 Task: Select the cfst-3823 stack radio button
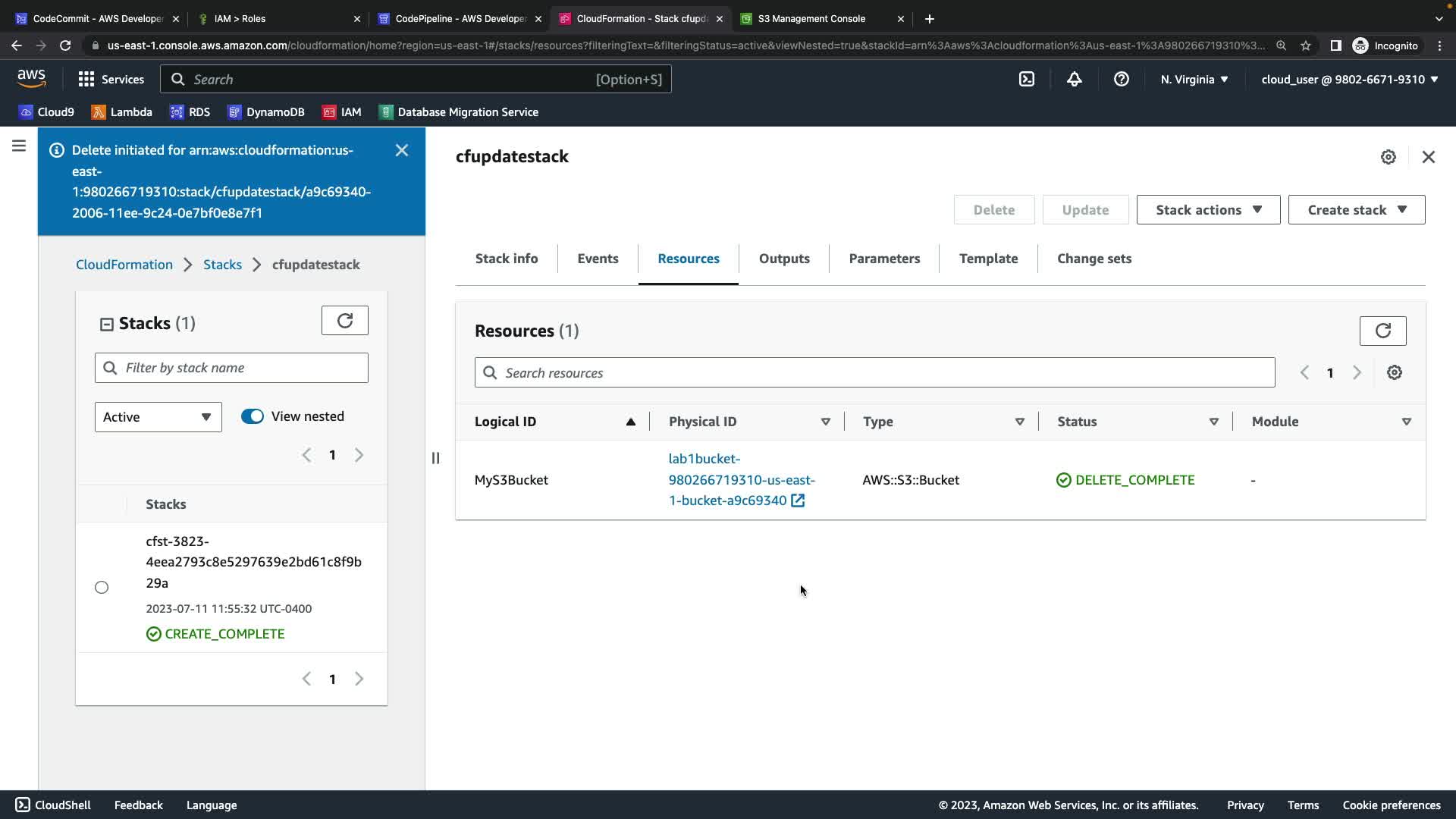tap(102, 587)
